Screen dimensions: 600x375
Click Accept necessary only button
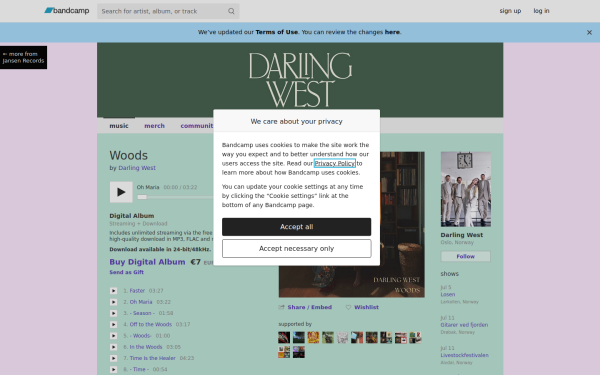pyautogui.click(x=297, y=249)
